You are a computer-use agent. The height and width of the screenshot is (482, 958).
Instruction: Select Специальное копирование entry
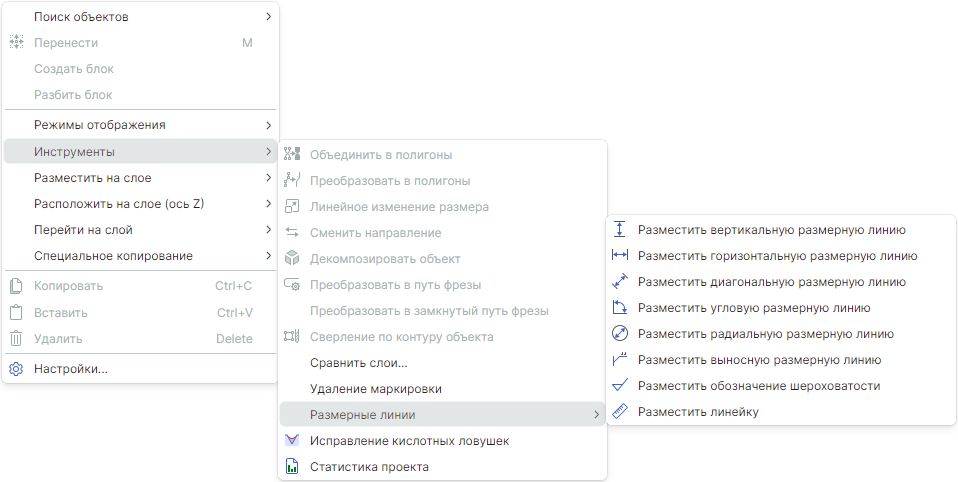tap(141, 255)
